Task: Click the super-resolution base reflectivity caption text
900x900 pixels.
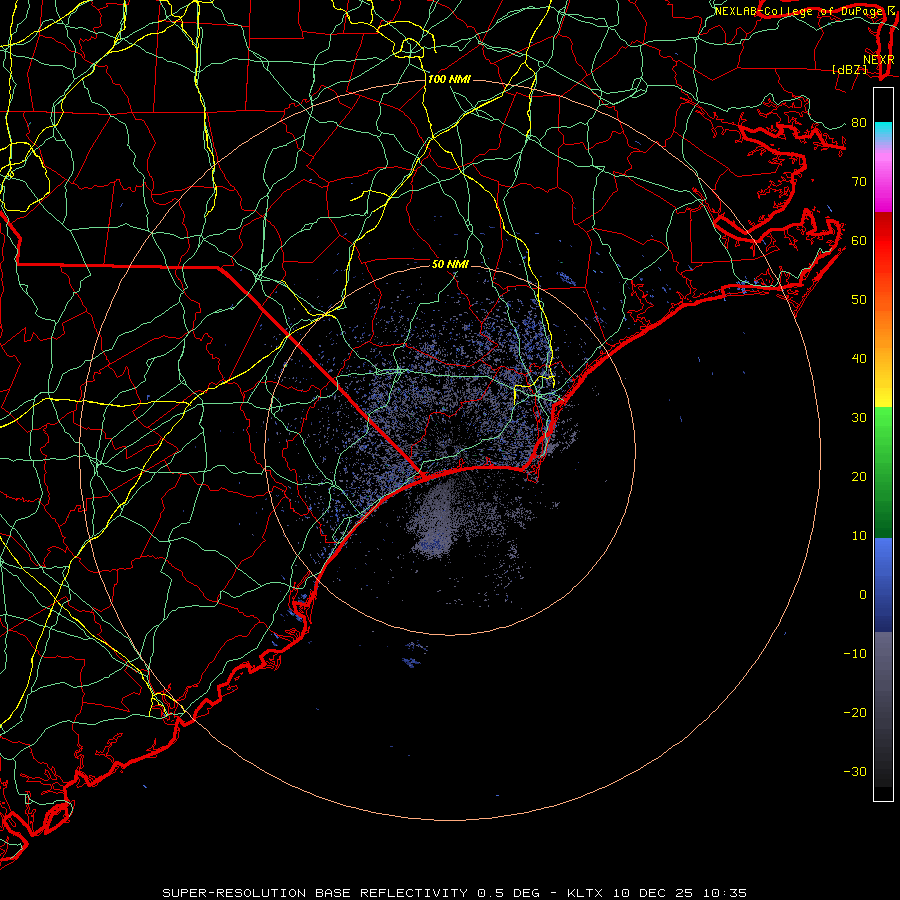Action: pos(454,893)
